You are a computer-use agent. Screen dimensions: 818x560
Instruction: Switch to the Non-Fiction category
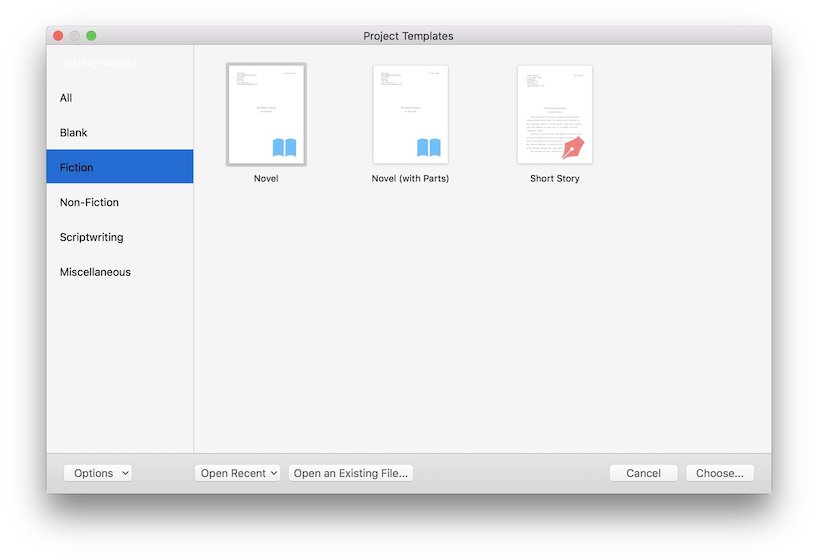(x=89, y=202)
